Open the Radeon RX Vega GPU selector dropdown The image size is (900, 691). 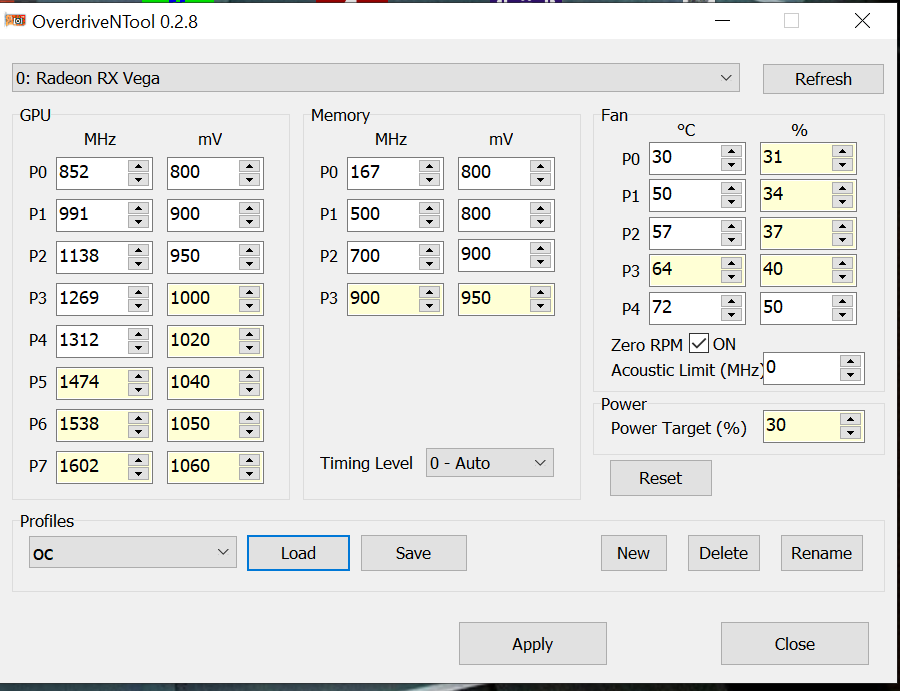375,77
